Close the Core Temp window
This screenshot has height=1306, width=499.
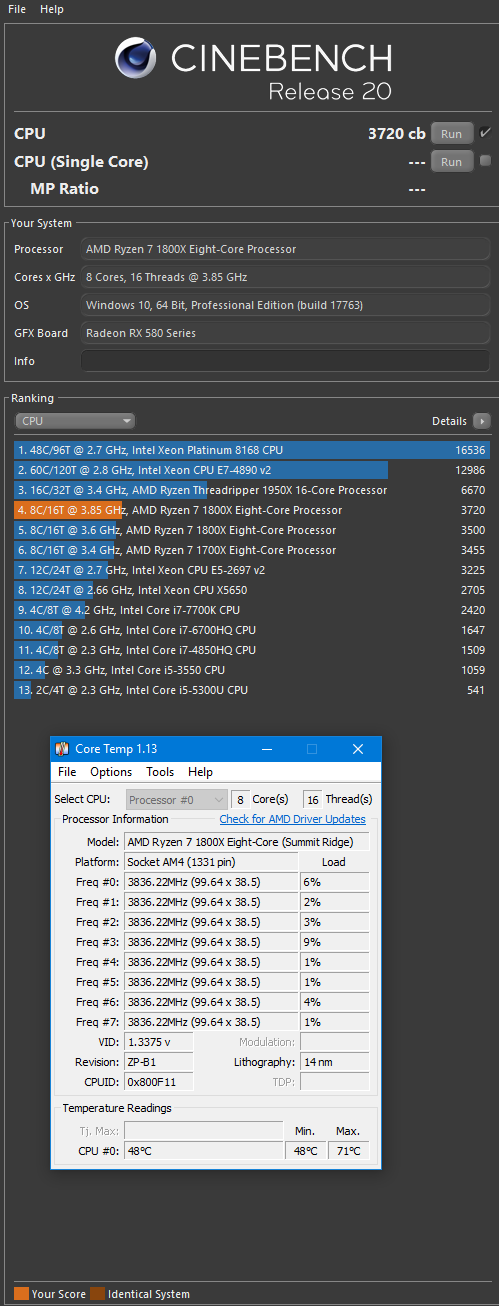[358, 749]
